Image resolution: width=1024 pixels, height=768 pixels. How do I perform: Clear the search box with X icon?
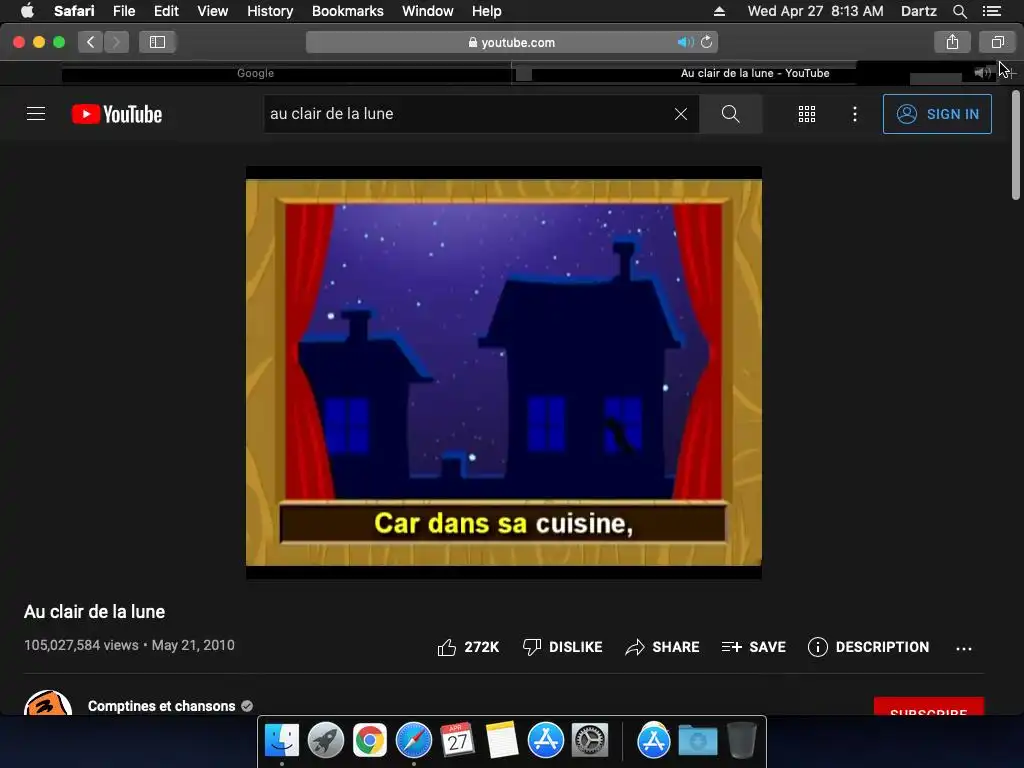click(x=680, y=114)
